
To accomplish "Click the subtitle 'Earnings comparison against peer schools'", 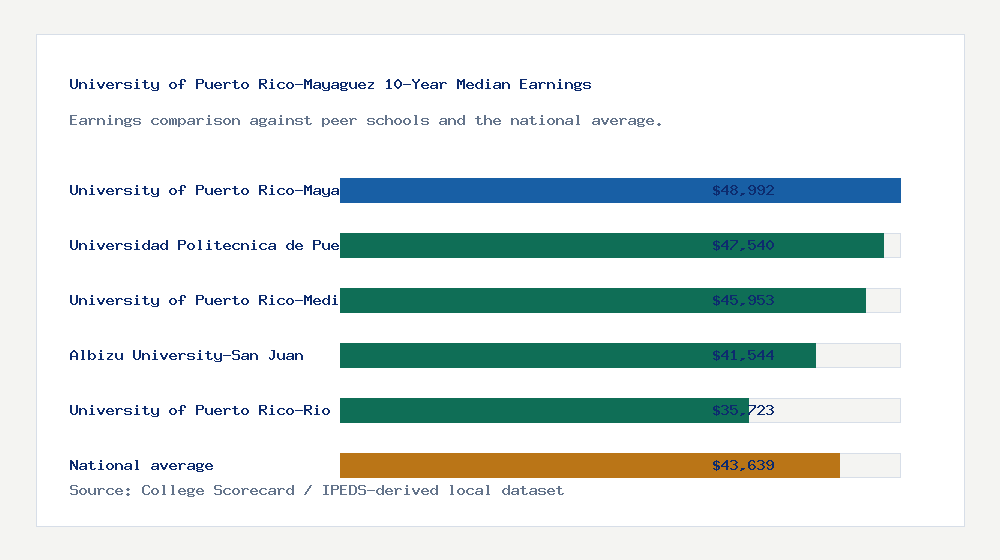I will coord(365,121).
